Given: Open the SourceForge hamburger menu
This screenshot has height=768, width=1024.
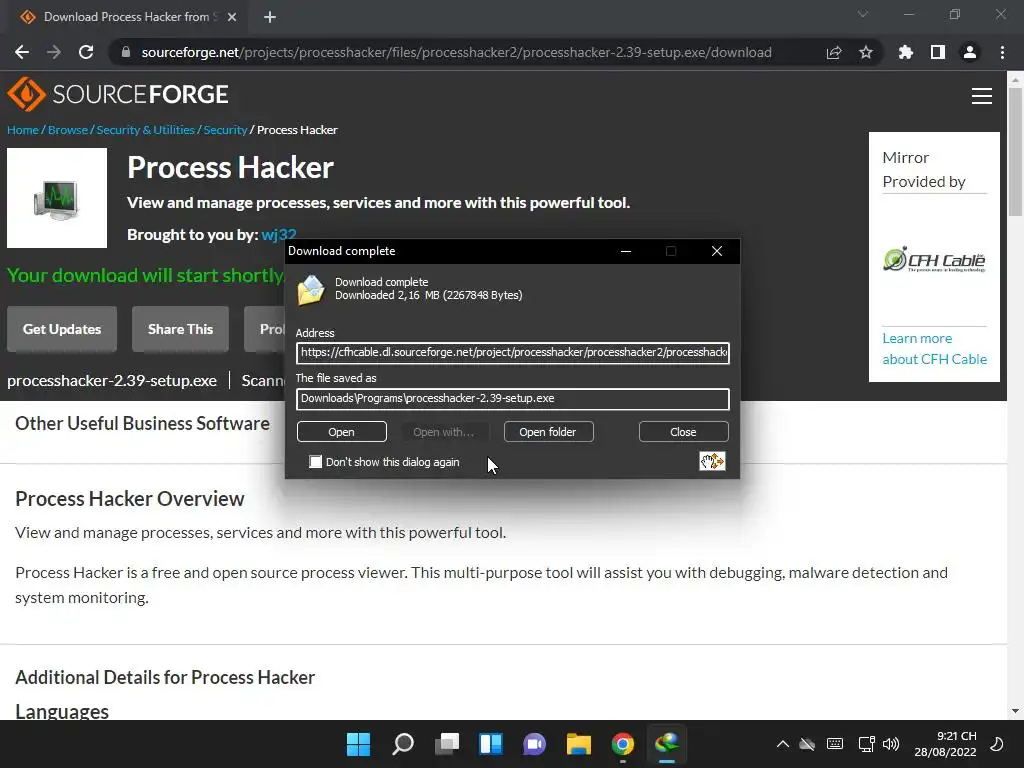Looking at the screenshot, I should tap(982, 96).
